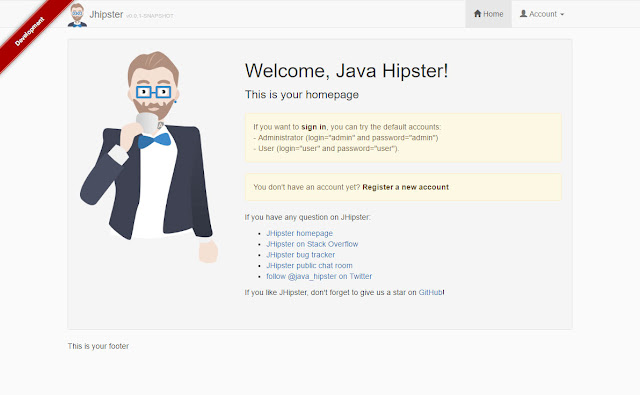Viewport: 640px width, 395px height.
Task: Open follow @java_hipster on Twitter link
Action: tap(319, 276)
